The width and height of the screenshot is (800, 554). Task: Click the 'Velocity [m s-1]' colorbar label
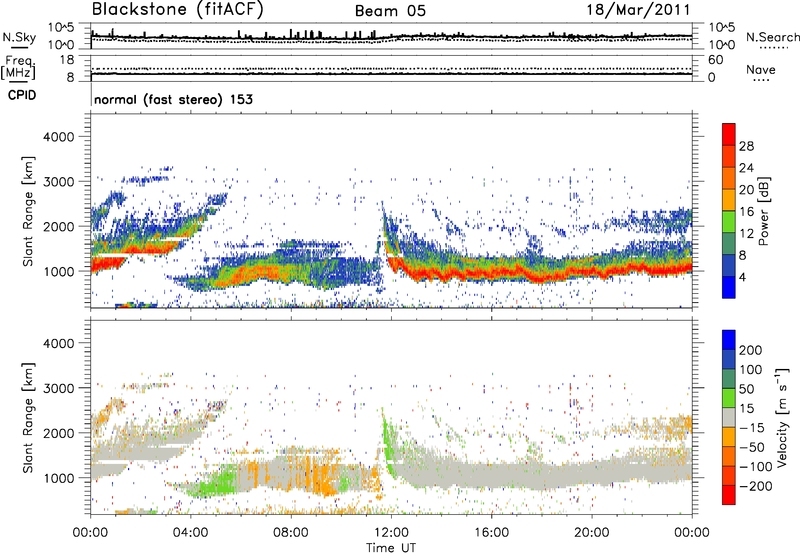781,417
